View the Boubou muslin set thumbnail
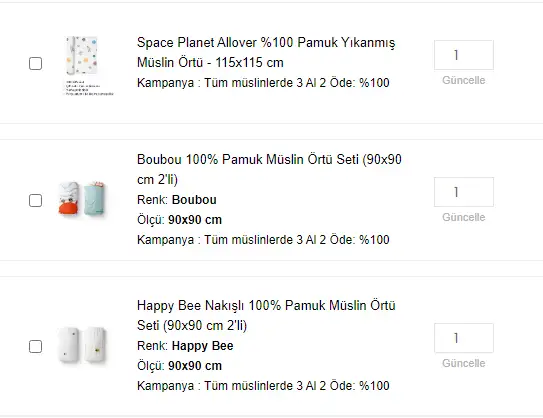Image resolution: width=543 pixels, height=418 pixels. coord(82,199)
